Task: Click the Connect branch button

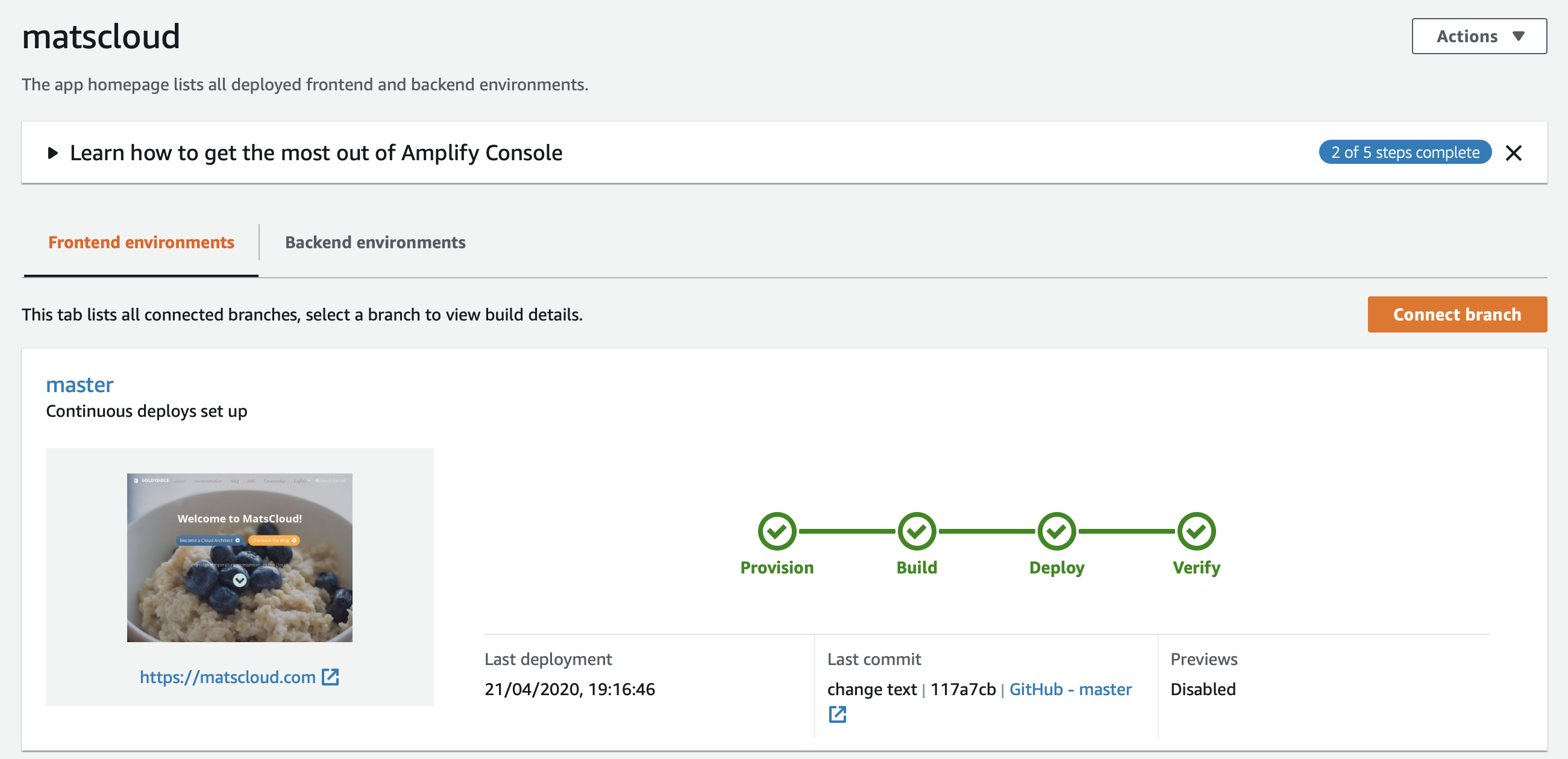Action: coord(1457,314)
